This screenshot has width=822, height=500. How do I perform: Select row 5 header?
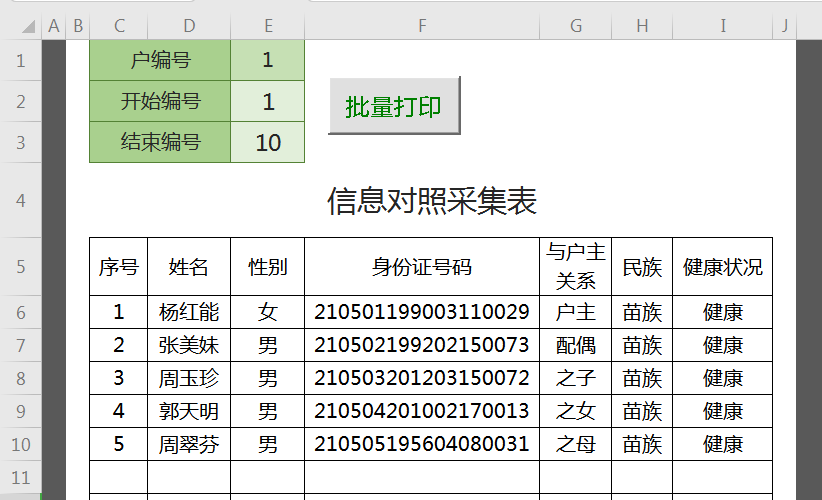pos(20,266)
